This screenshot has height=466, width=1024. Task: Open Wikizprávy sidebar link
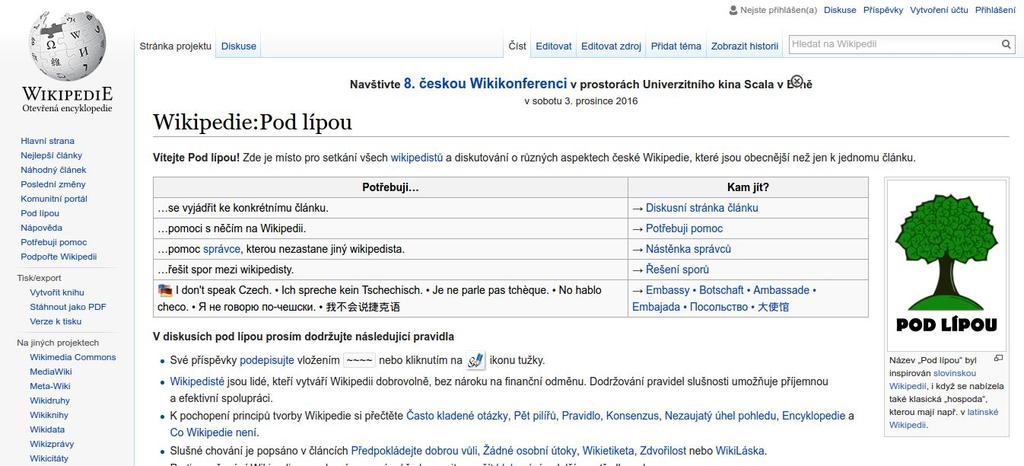pos(52,444)
